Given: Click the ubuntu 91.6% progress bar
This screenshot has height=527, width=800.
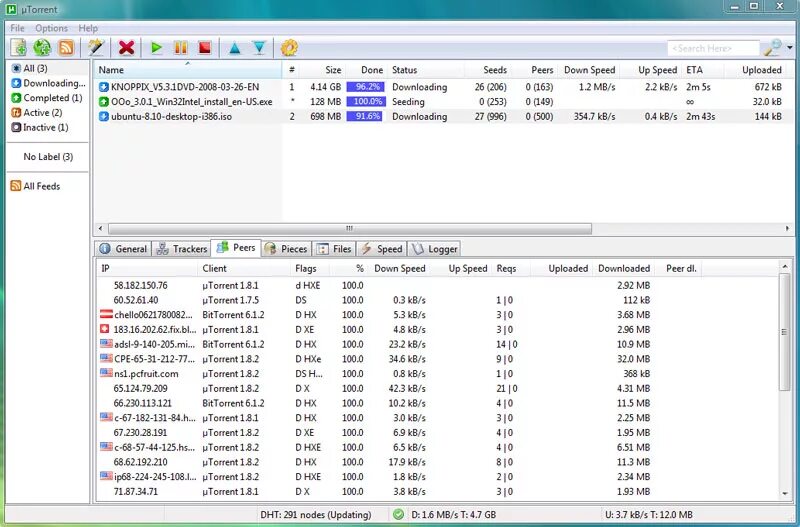Looking at the screenshot, I should 366,117.
